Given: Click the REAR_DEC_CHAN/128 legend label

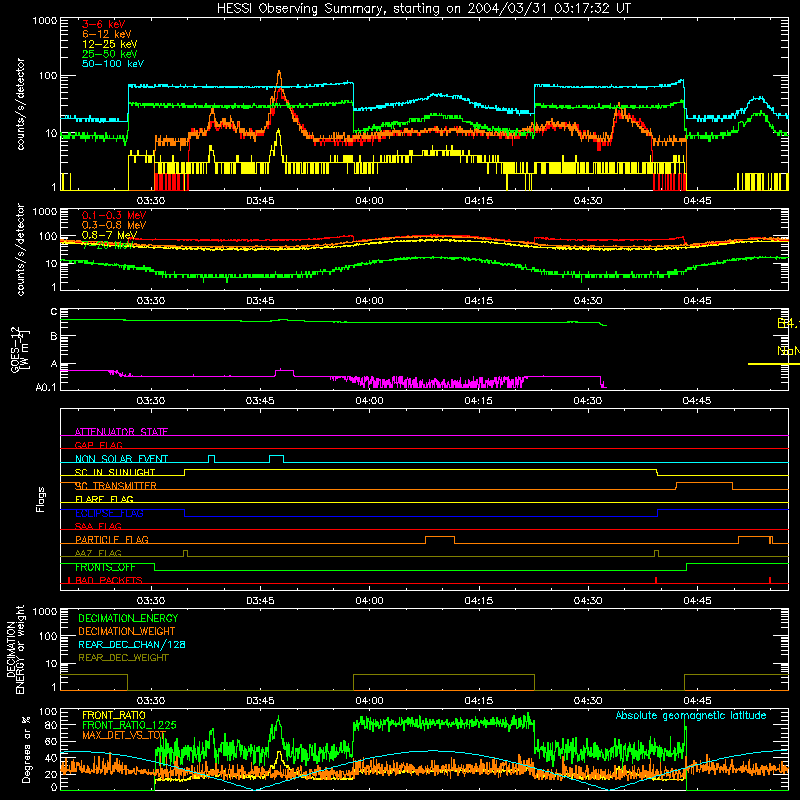Looking at the screenshot, I should coord(132,644).
